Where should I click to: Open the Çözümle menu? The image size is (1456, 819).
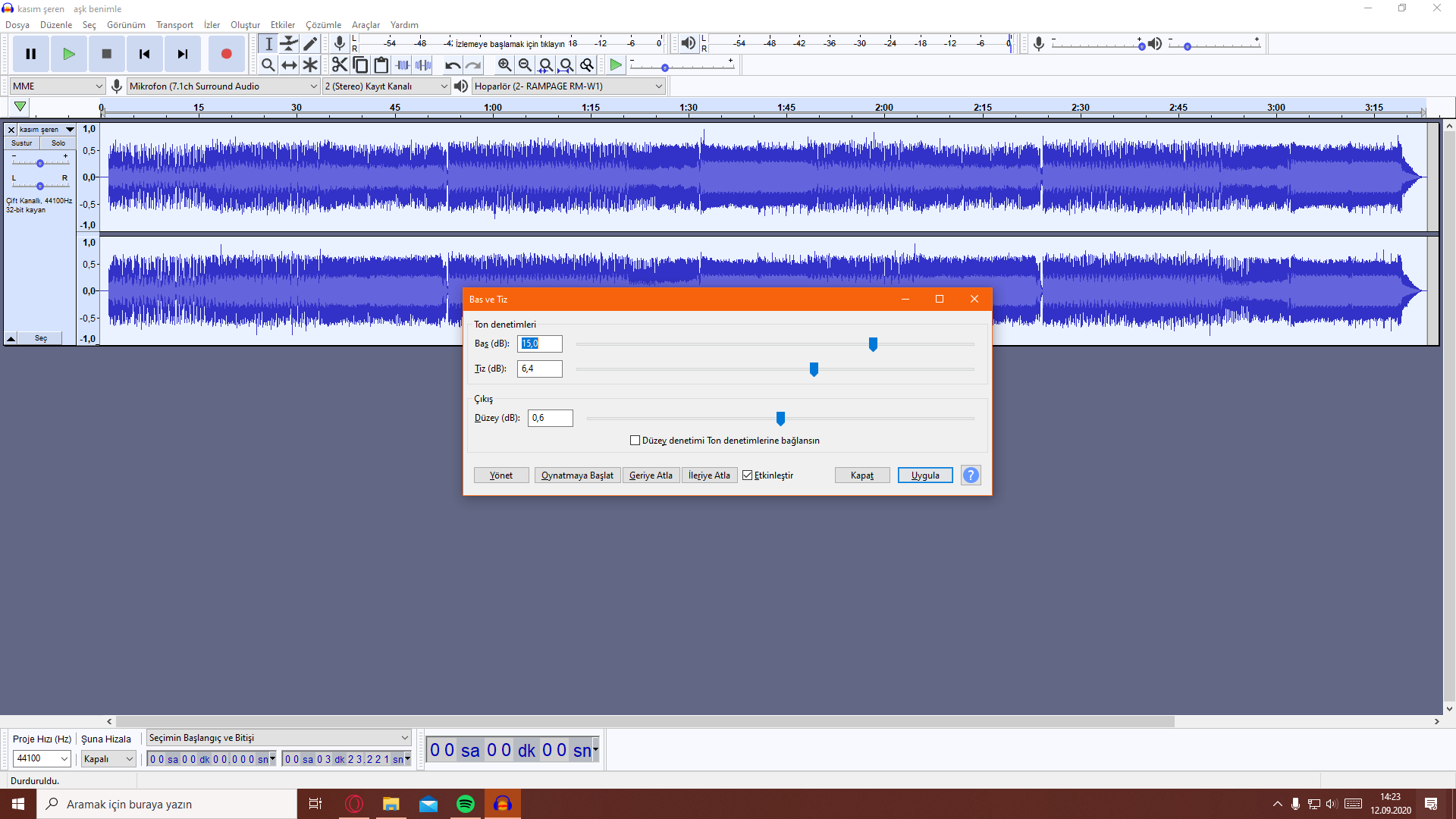pyautogui.click(x=324, y=25)
